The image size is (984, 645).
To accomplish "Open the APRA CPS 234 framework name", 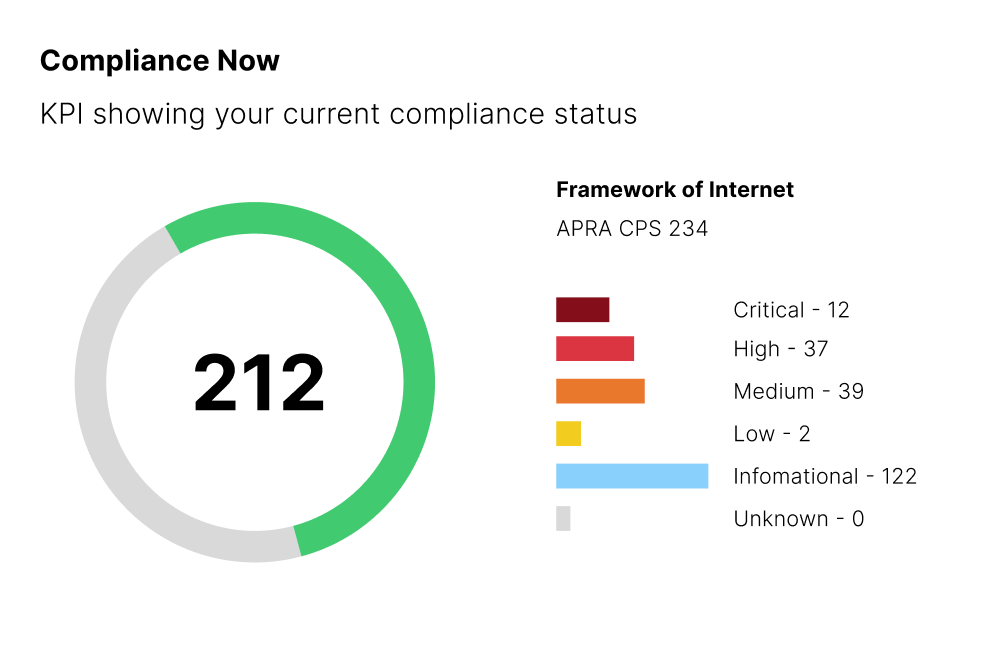I will click(632, 229).
